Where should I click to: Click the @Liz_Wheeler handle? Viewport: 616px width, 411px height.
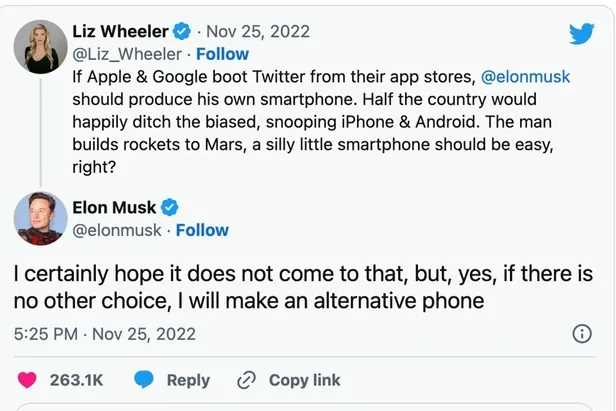[x=125, y=54]
